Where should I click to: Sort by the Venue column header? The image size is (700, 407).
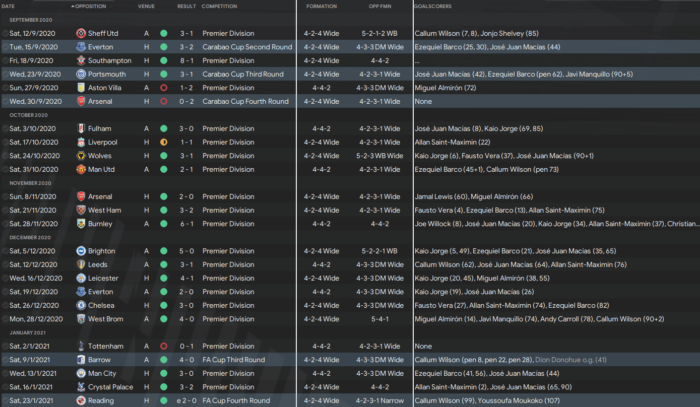pos(146,6)
